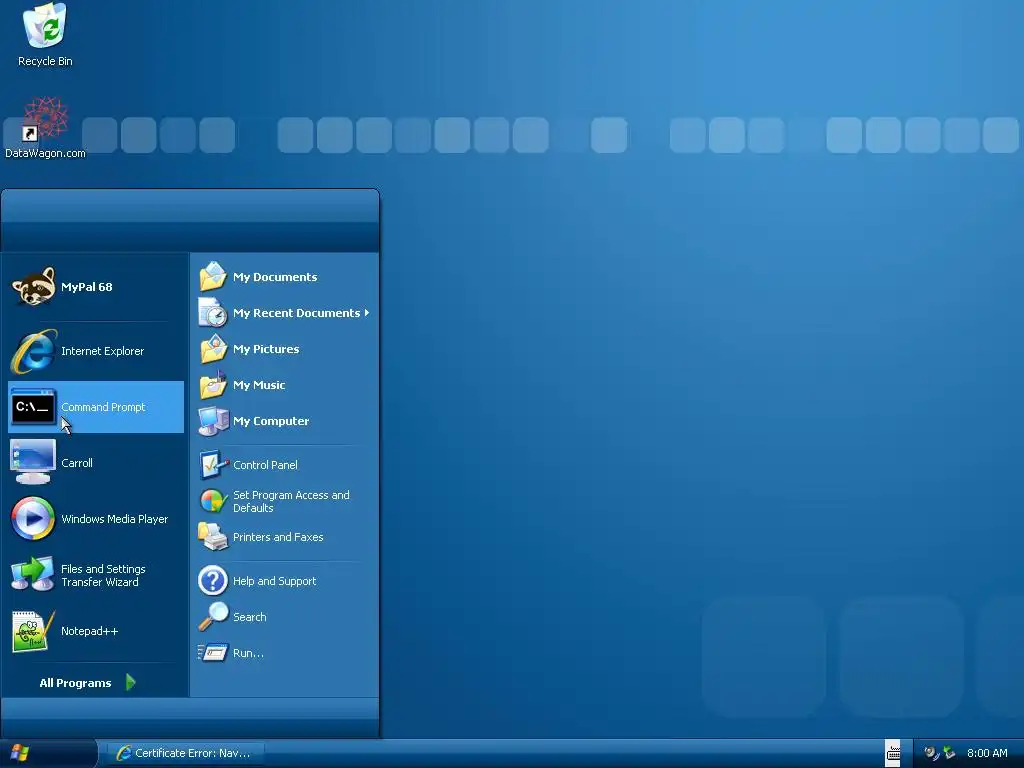Click the My Music label text
Image resolution: width=1024 pixels, height=768 pixels.
pyautogui.click(x=259, y=385)
